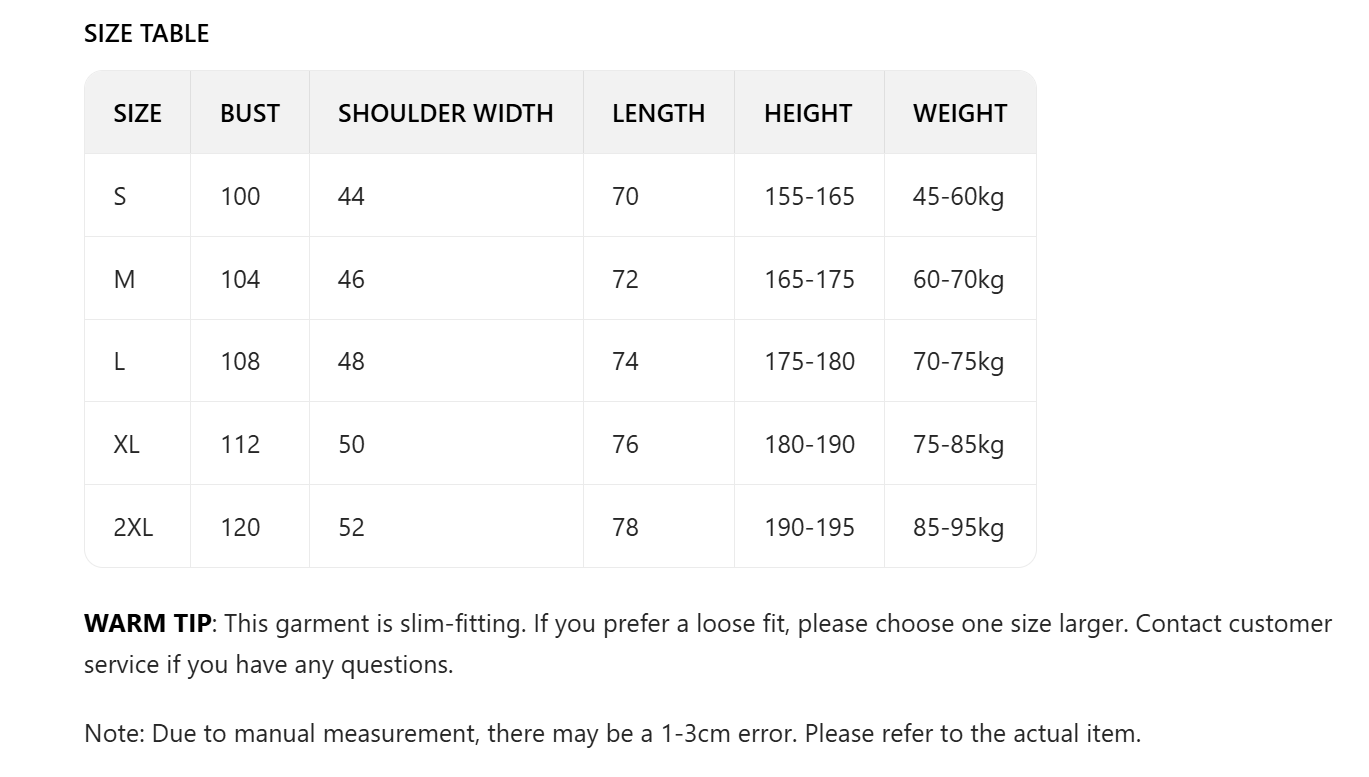Click the bold WARM TIP label
1369x777 pixels.
pyautogui.click(x=147, y=623)
